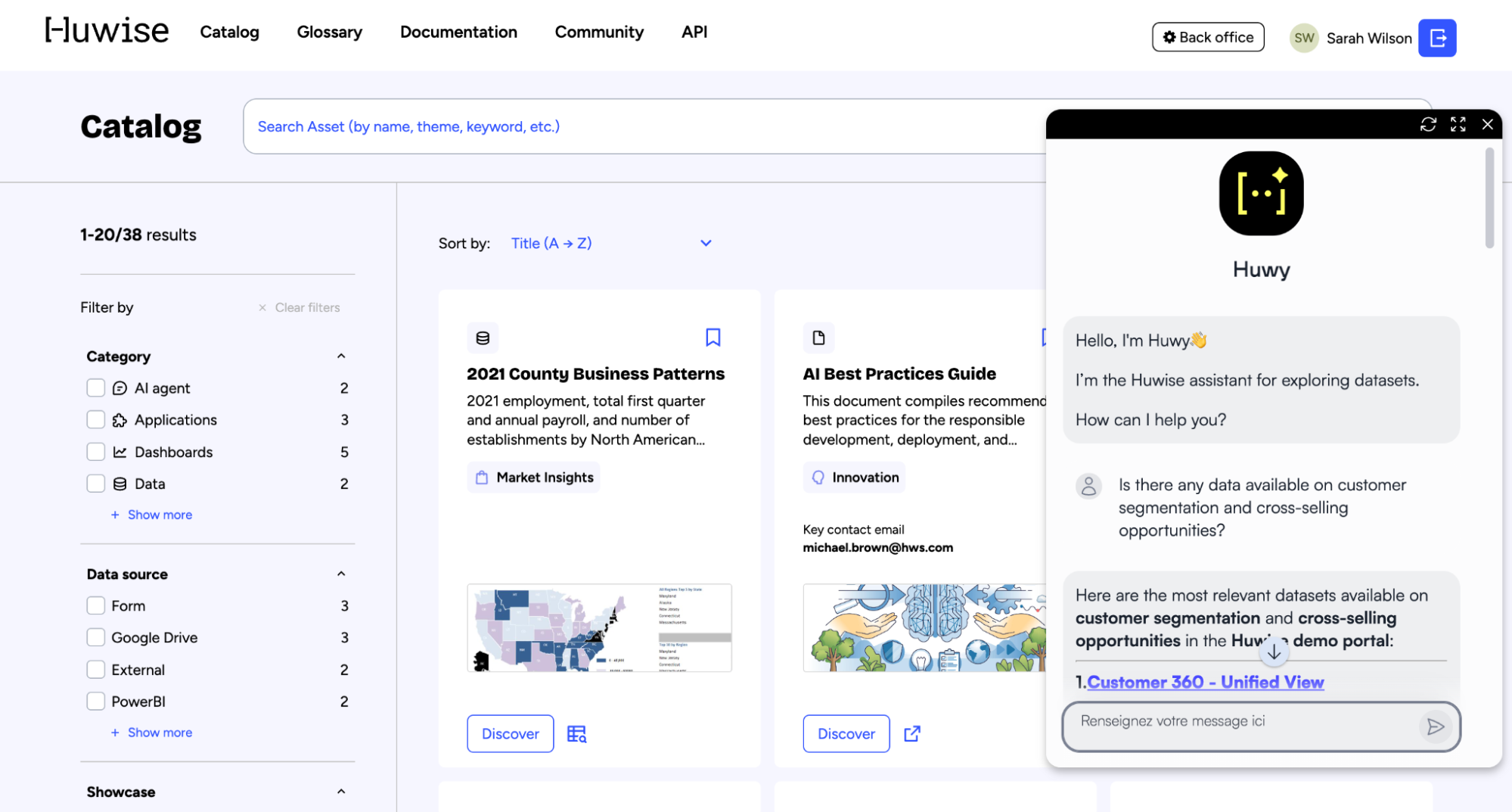Viewport: 1512px width, 812px height.
Task: Click the Back office button
Action: [x=1208, y=37]
